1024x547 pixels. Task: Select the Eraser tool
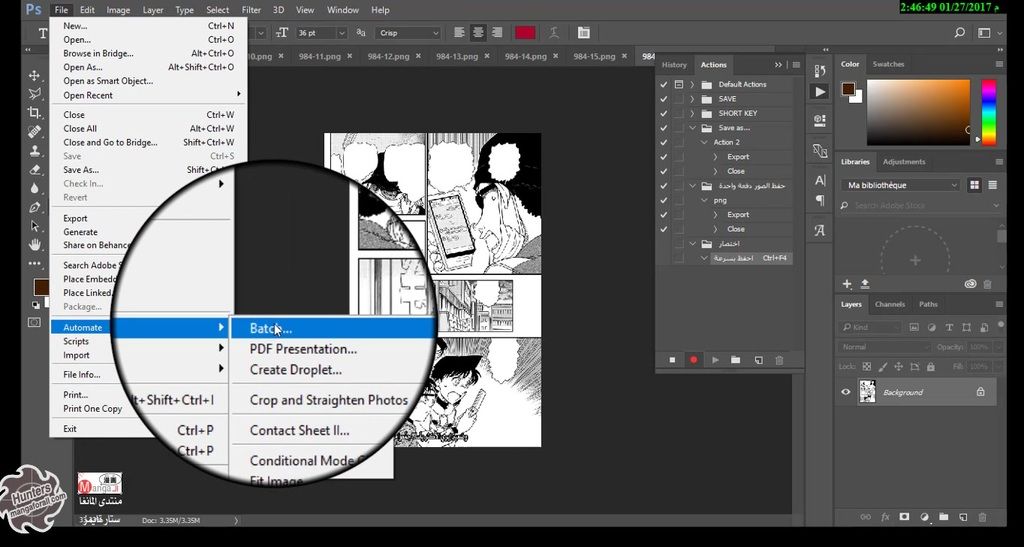(x=35, y=170)
